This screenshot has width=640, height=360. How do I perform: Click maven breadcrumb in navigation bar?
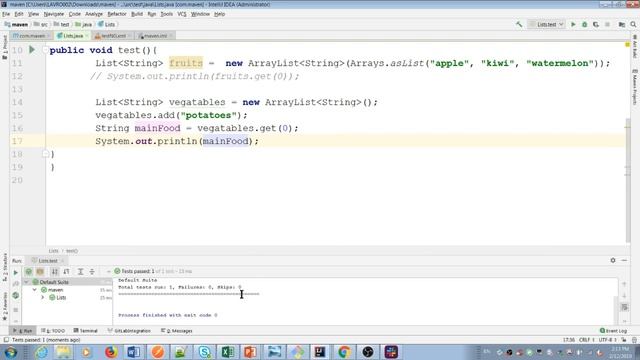[16, 24]
